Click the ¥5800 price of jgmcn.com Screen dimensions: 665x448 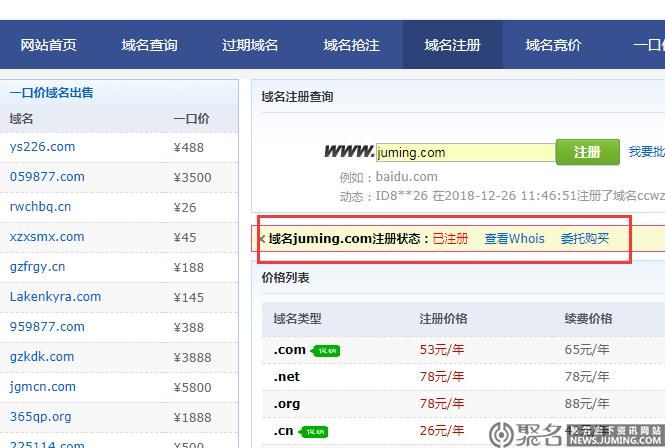pyautogui.click(x=192, y=387)
